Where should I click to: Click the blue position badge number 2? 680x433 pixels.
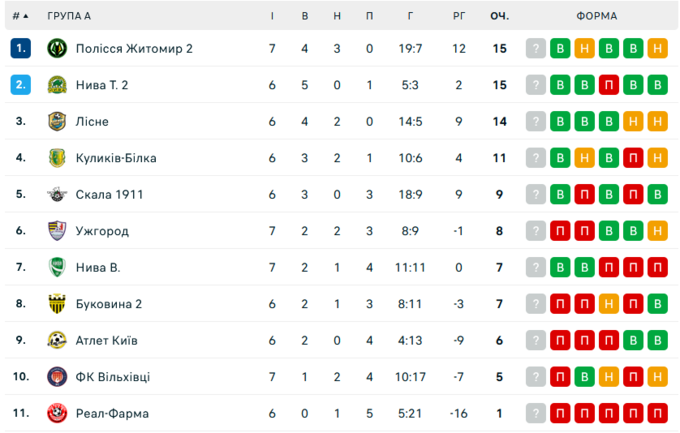(20, 85)
